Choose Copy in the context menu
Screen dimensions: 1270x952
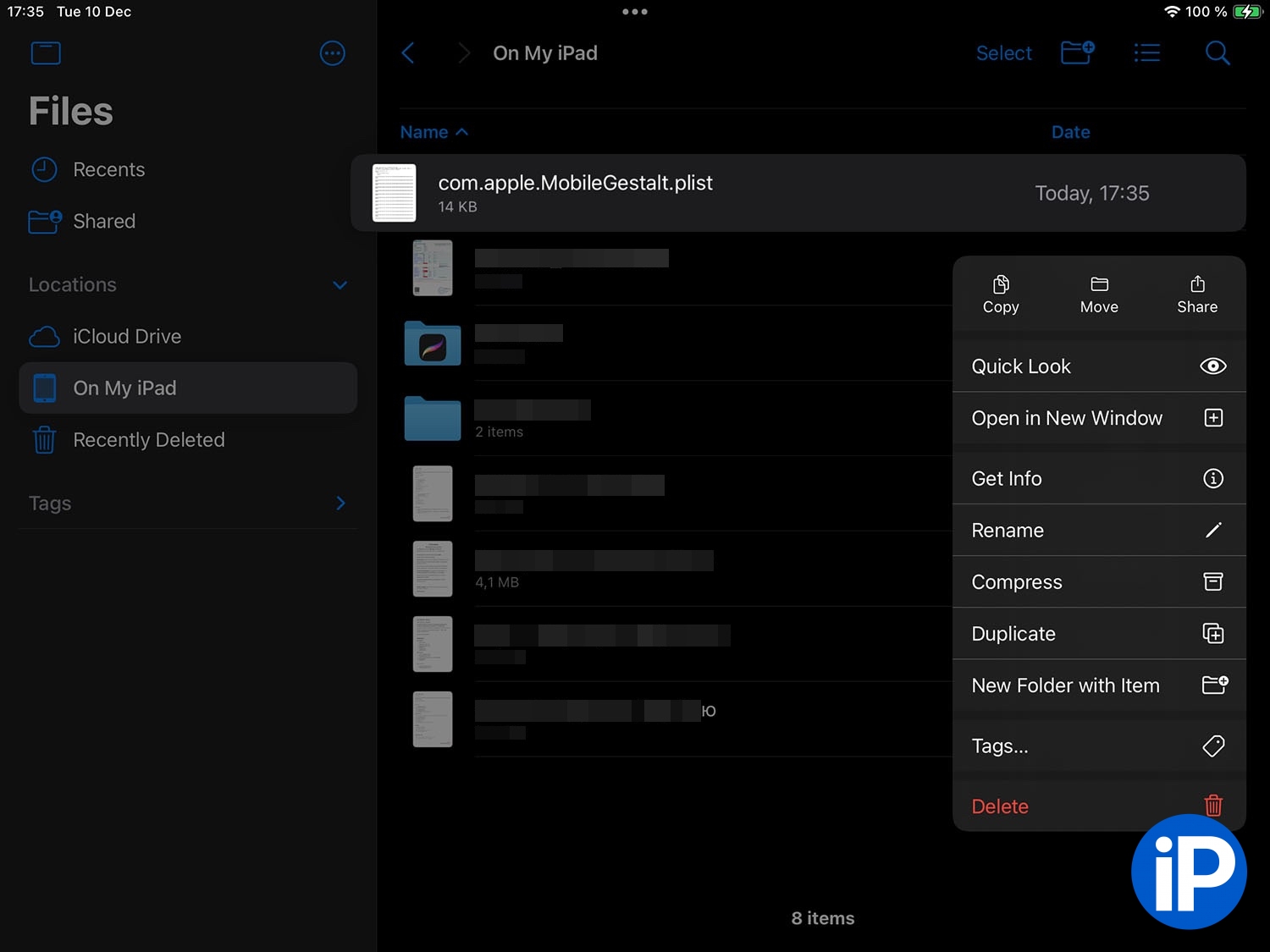click(x=1001, y=294)
